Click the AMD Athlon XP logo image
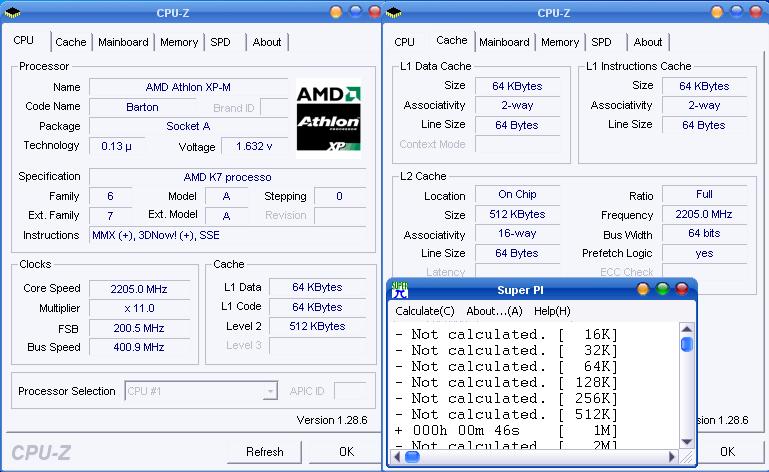This screenshot has height=472, width=769. [328, 119]
